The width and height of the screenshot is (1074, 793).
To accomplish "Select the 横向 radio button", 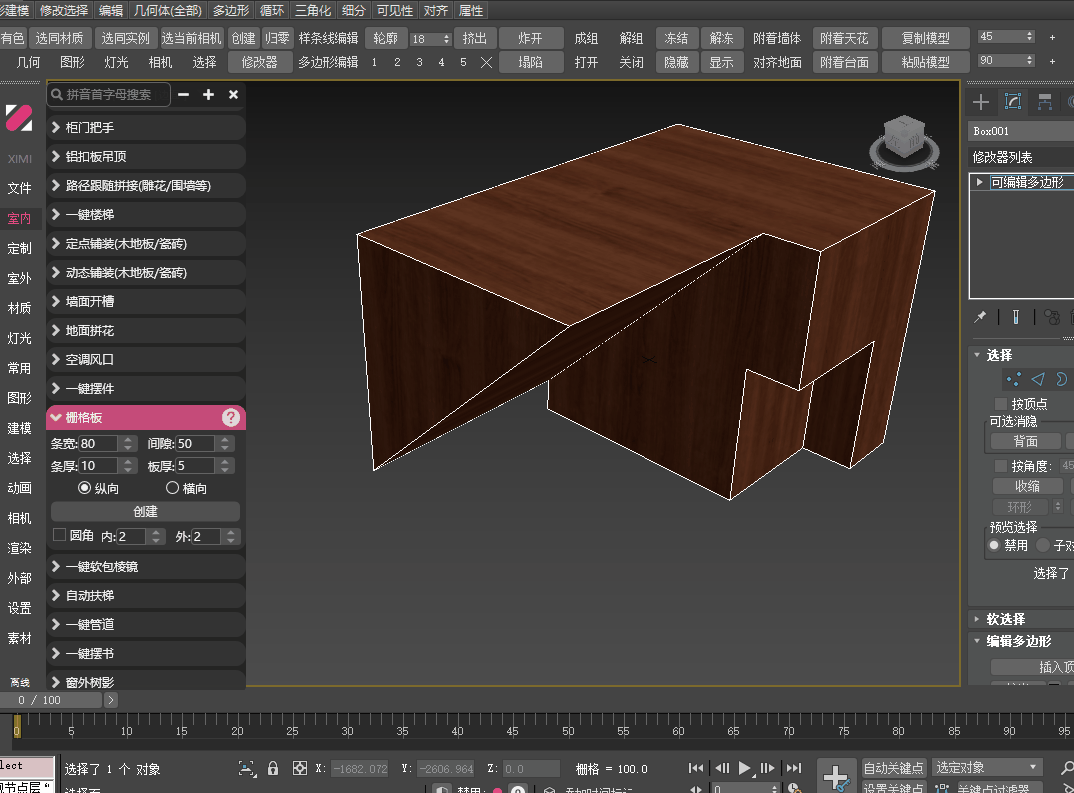I will coord(173,488).
